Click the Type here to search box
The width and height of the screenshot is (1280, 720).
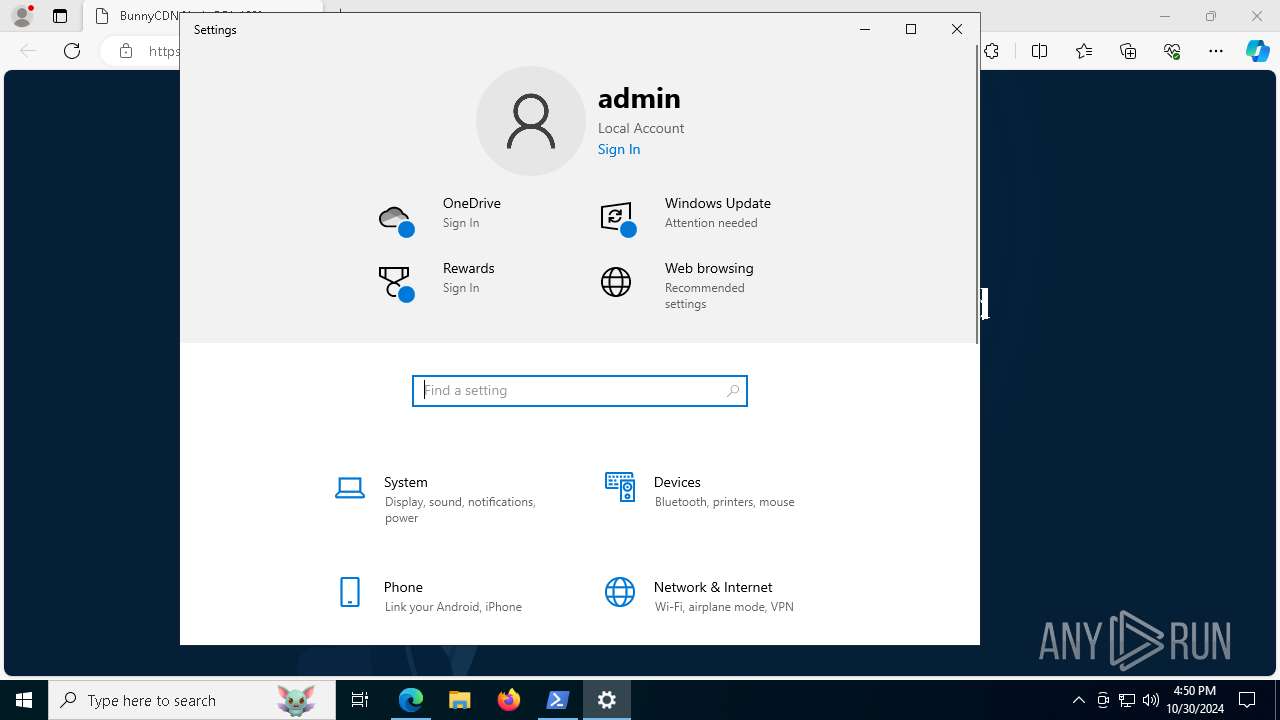tap(192, 700)
